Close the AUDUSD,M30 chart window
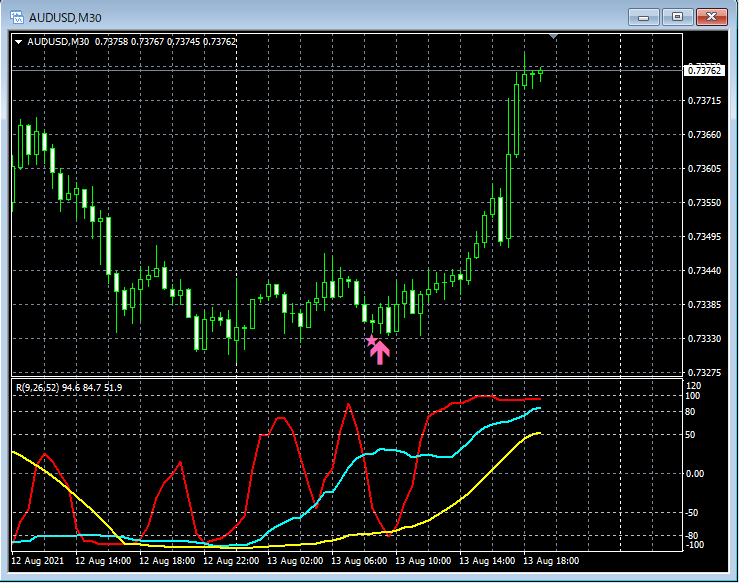The image size is (740, 583). pyautogui.click(x=712, y=17)
